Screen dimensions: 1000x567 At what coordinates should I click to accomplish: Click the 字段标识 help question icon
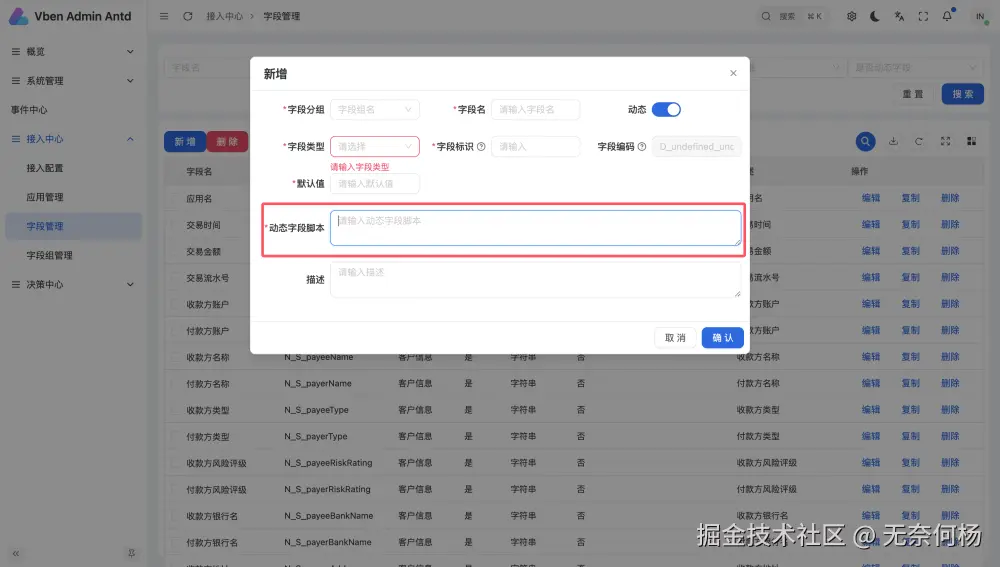[x=481, y=147]
